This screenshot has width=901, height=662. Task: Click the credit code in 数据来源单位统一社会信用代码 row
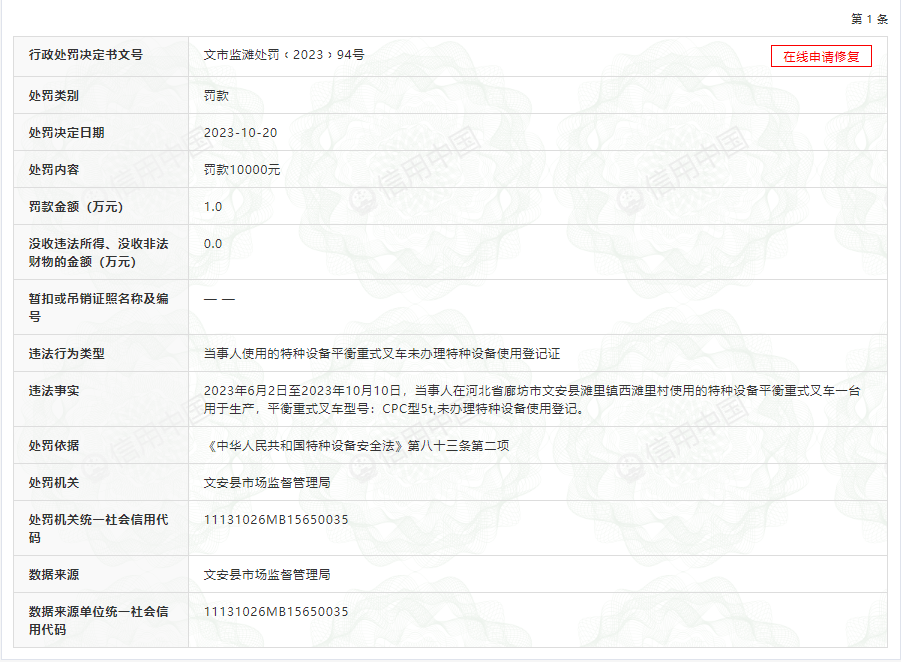pyautogui.click(x=276, y=611)
